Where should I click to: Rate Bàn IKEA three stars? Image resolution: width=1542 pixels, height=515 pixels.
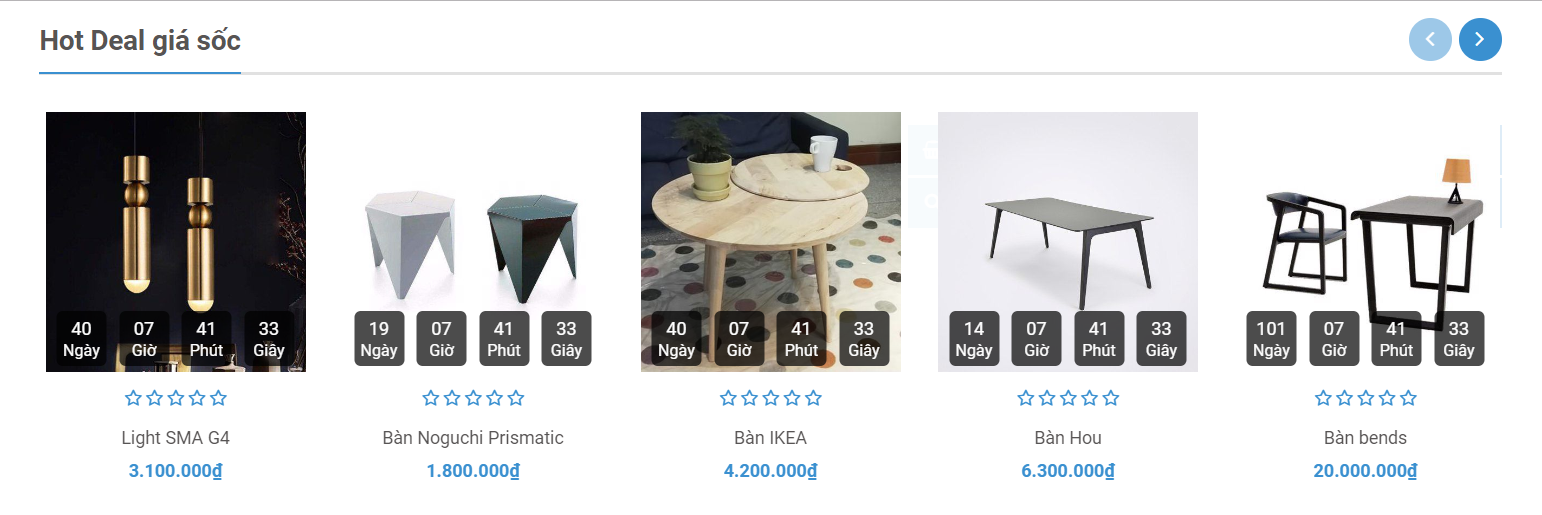pos(771,398)
